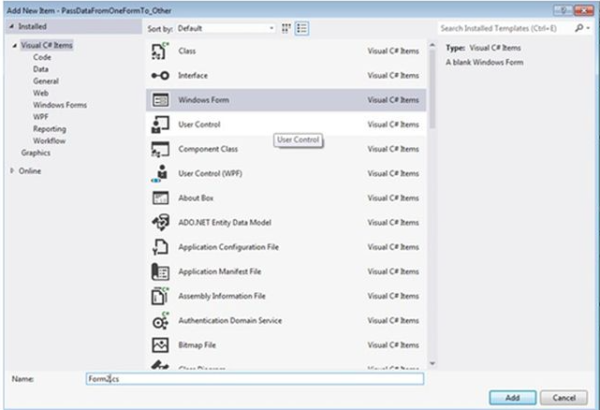Image resolution: width=600 pixels, height=410 pixels.
Task: Select the Interface template icon
Action: click(160, 76)
